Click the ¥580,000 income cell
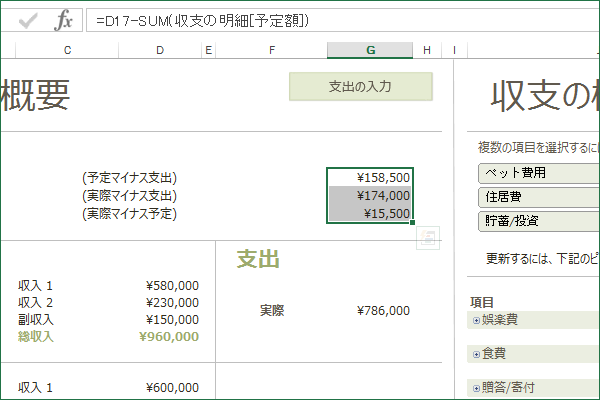 tap(173, 286)
